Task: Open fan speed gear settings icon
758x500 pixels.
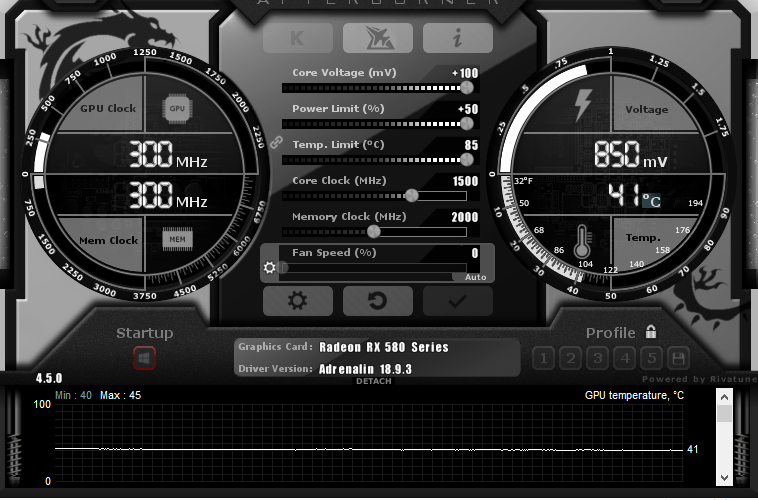Action: tap(269, 267)
